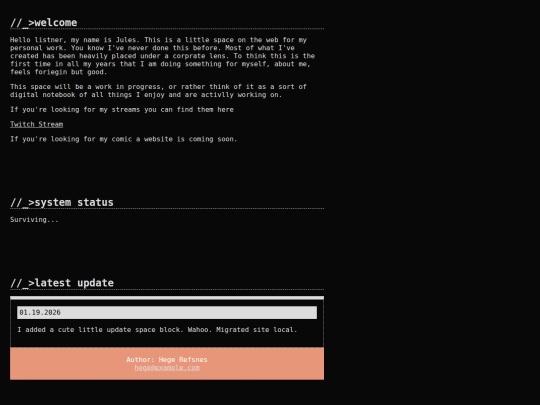Select the system status heading
The height and width of the screenshot is (405, 540).
pyautogui.click(x=62, y=202)
